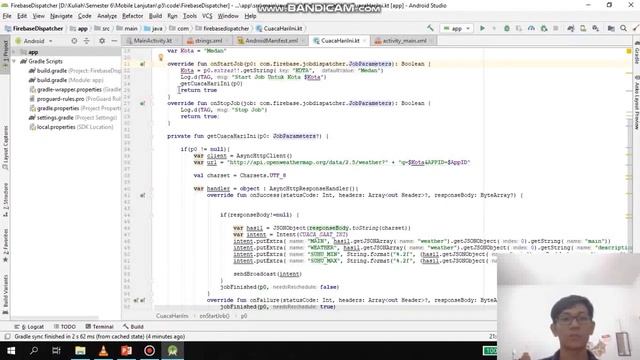Open File Explorer from Windows taskbar
The width and height of the screenshot is (640, 360).
coord(80,350)
